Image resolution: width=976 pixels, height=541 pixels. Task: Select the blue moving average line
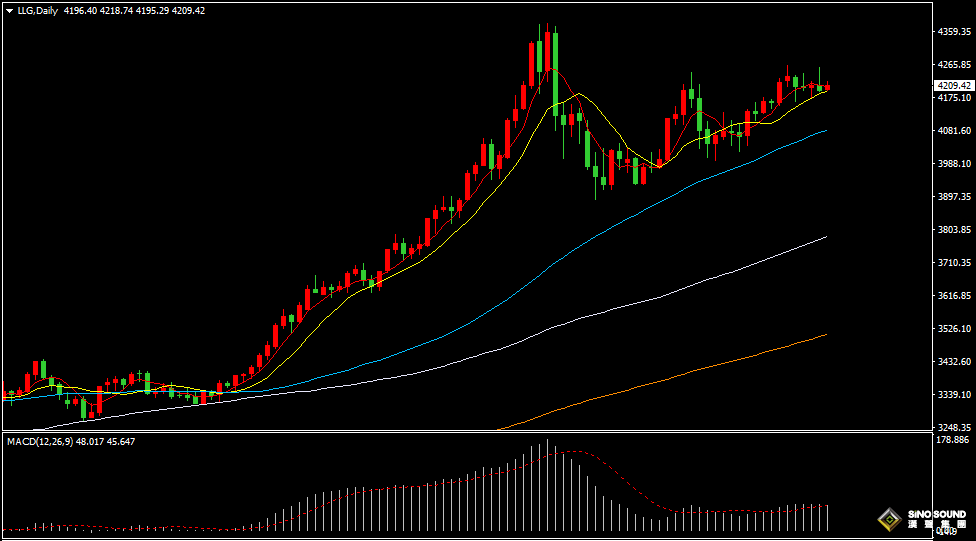[700, 177]
